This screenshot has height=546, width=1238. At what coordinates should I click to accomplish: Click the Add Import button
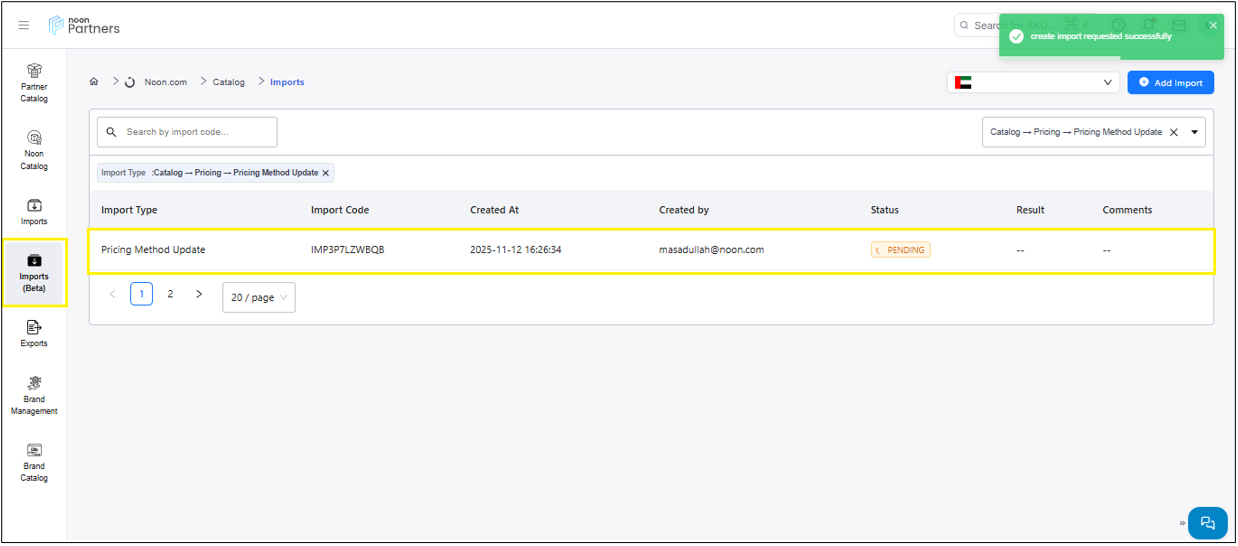1170,82
